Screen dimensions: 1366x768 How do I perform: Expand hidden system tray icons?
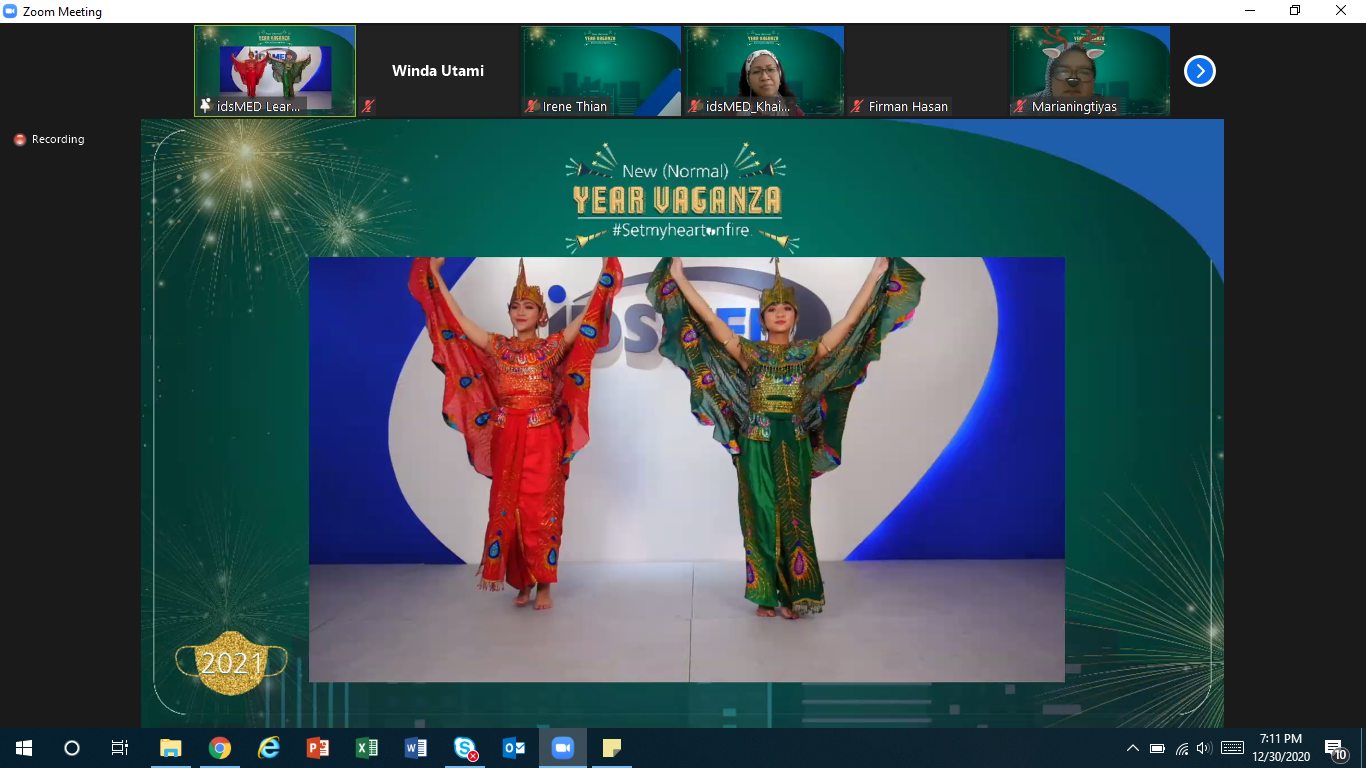click(1133, 748)
